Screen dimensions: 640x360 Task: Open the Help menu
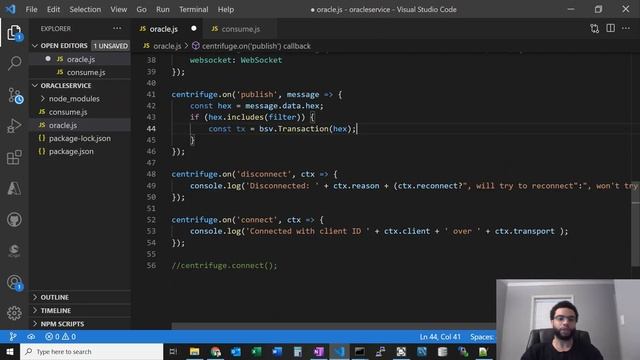(x=226, y=9)
